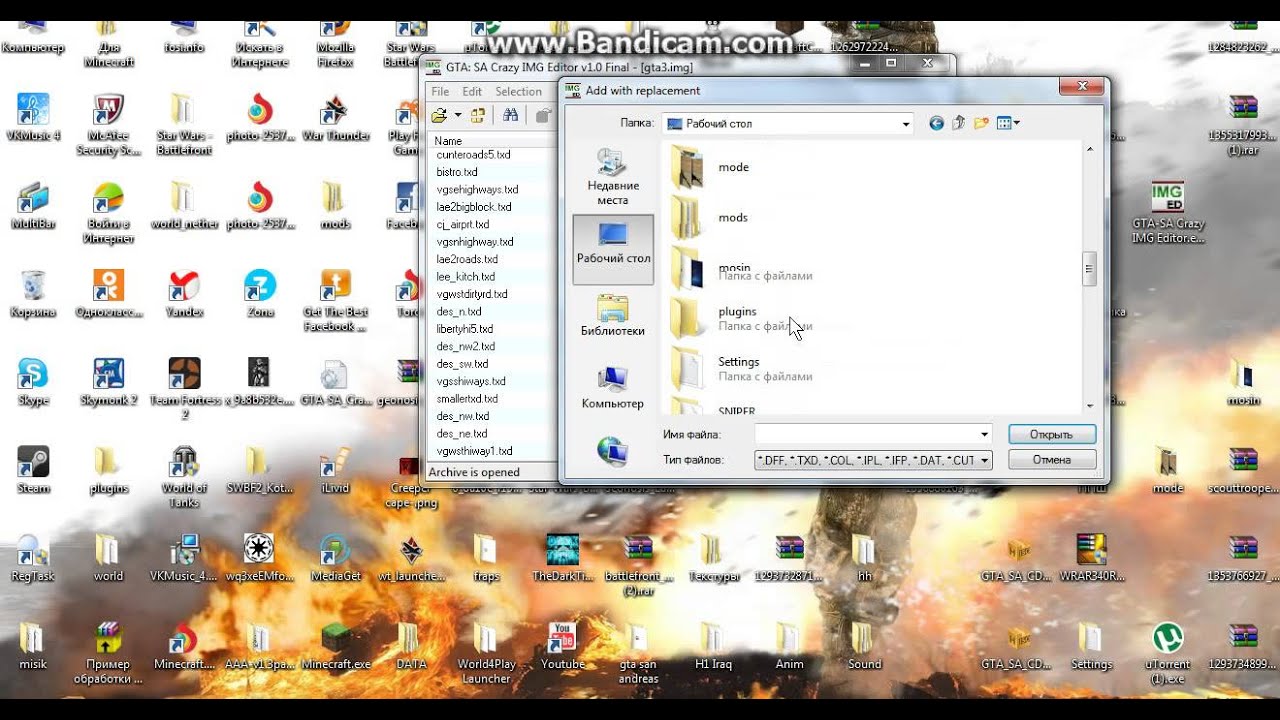1280x720 pixels.
Task: Click the Yandex desktop icon
Action: point(184,293)
